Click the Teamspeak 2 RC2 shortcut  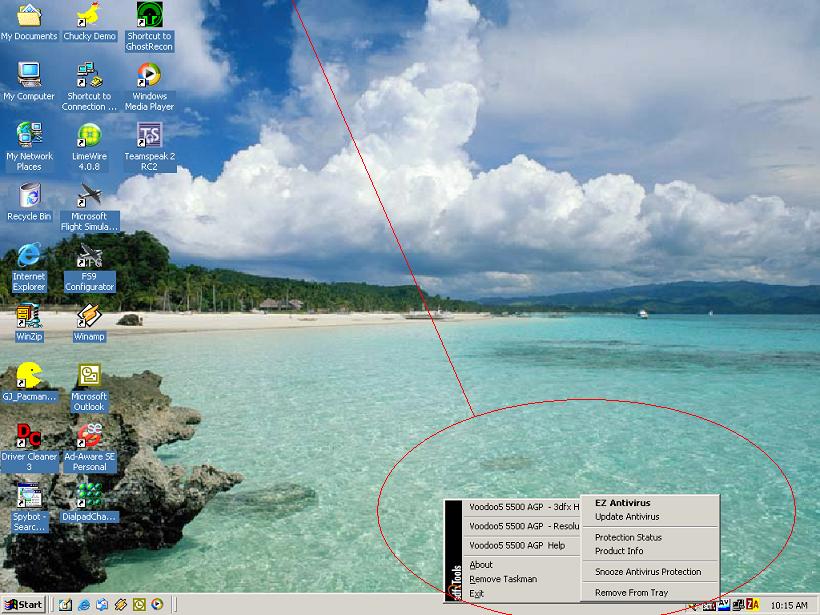coord(149,136)
